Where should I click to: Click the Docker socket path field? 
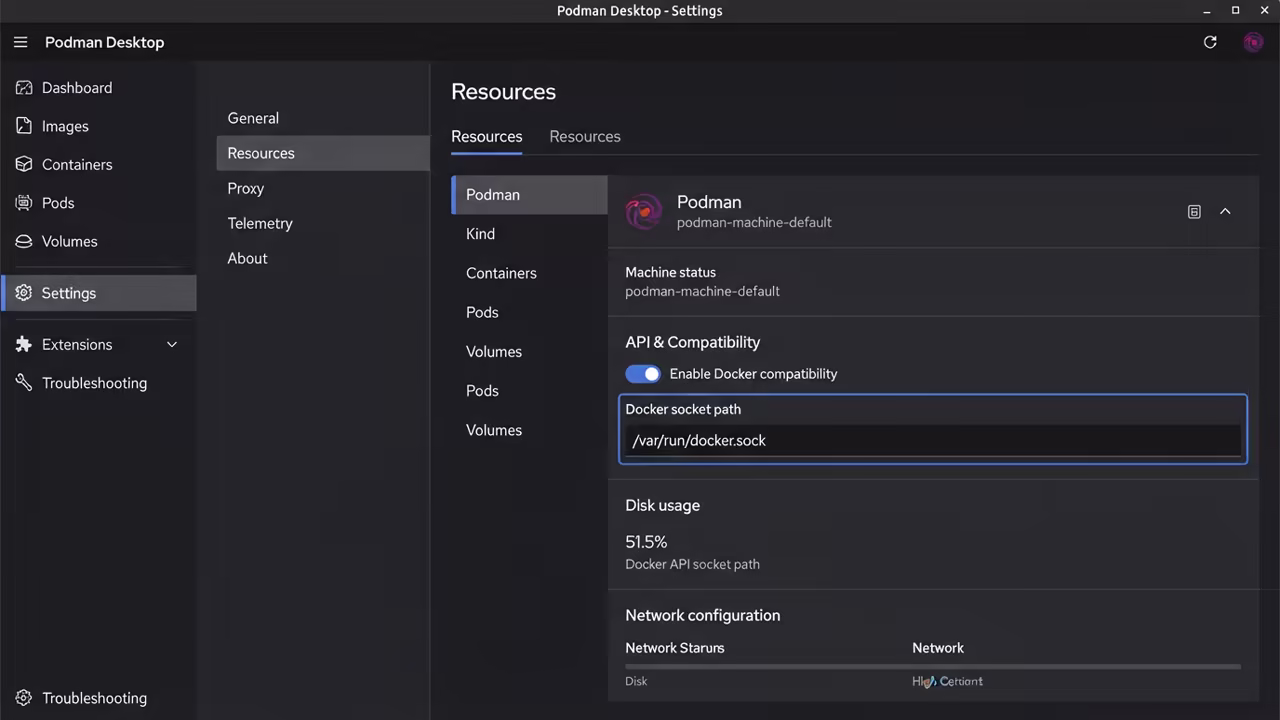(933, 440)
